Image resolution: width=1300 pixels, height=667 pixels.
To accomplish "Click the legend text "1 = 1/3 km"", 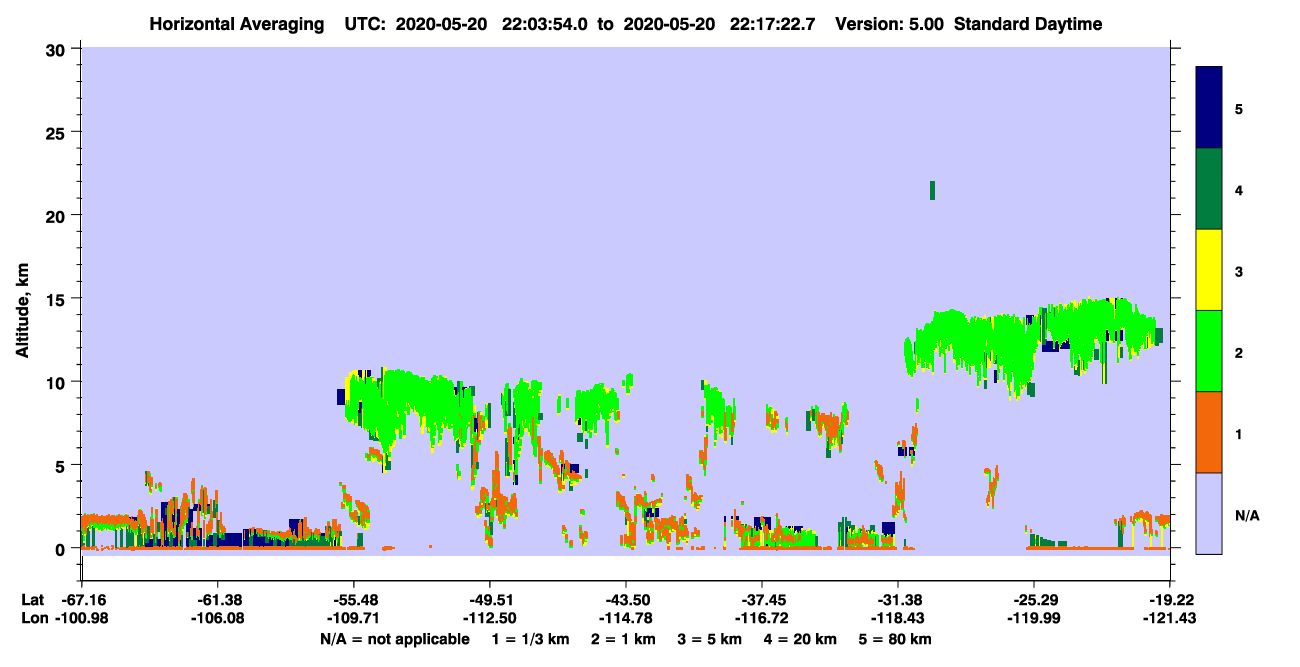I will click(x=531, y=639).
